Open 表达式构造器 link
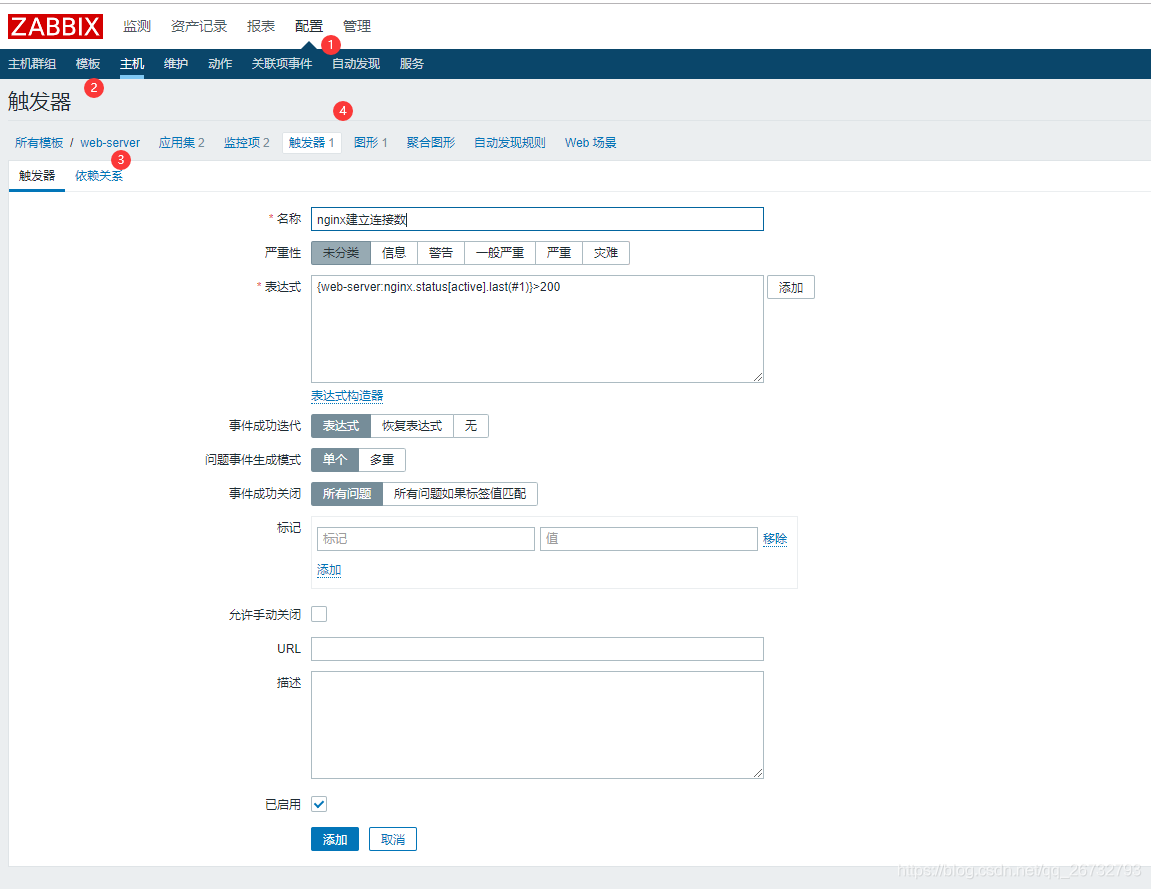The width and height of the screenshot is (1151, 889). coord(347,396)
